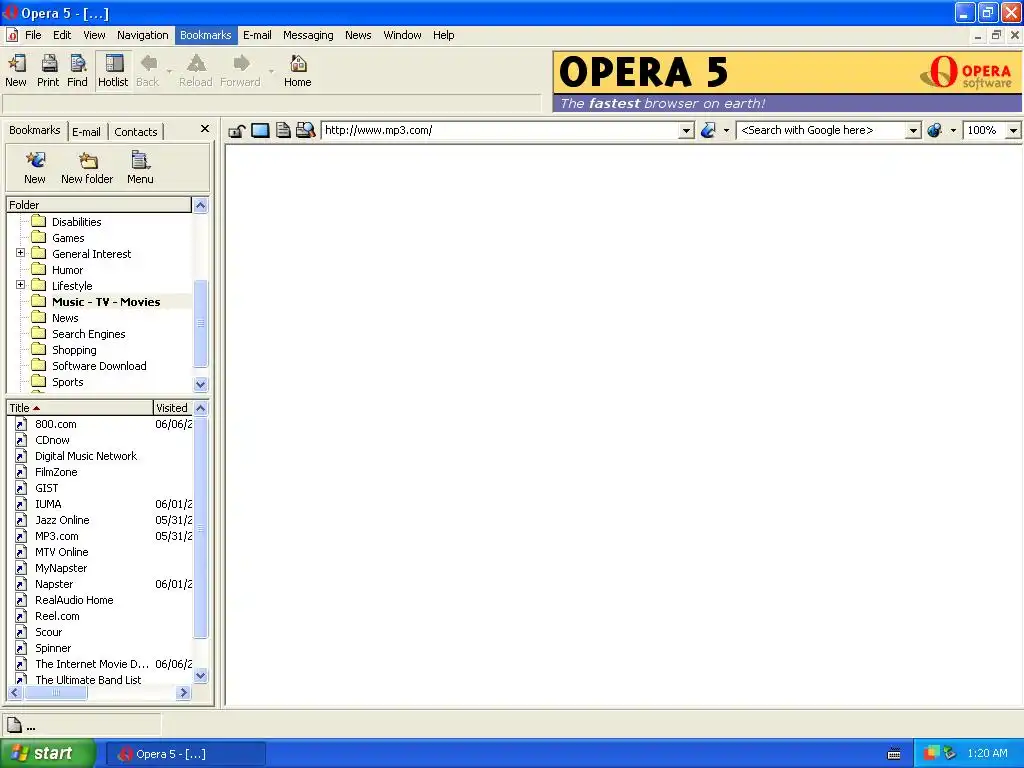The width and height of the screenshot is (1024, 768).
Task: Open the CDnow bookmark
Action: click(x=52, y=440)
